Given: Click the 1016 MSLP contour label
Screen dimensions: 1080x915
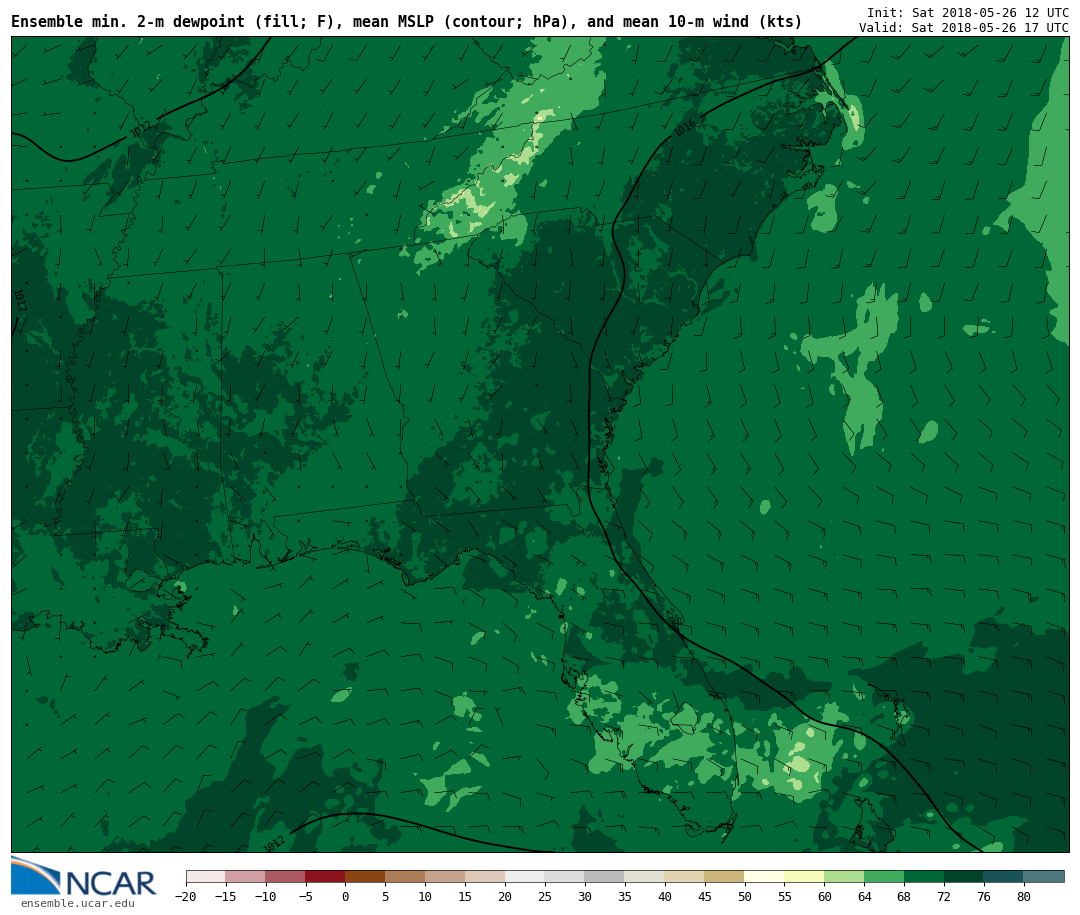Looking at the screenshot, I should (685, 128).
